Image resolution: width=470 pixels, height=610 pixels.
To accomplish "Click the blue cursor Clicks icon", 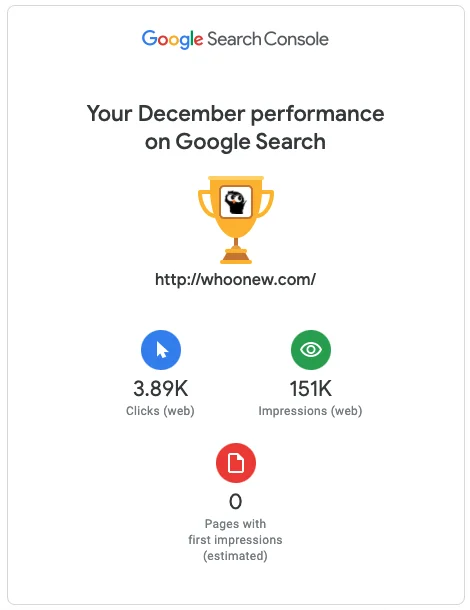I will point(161,350).
